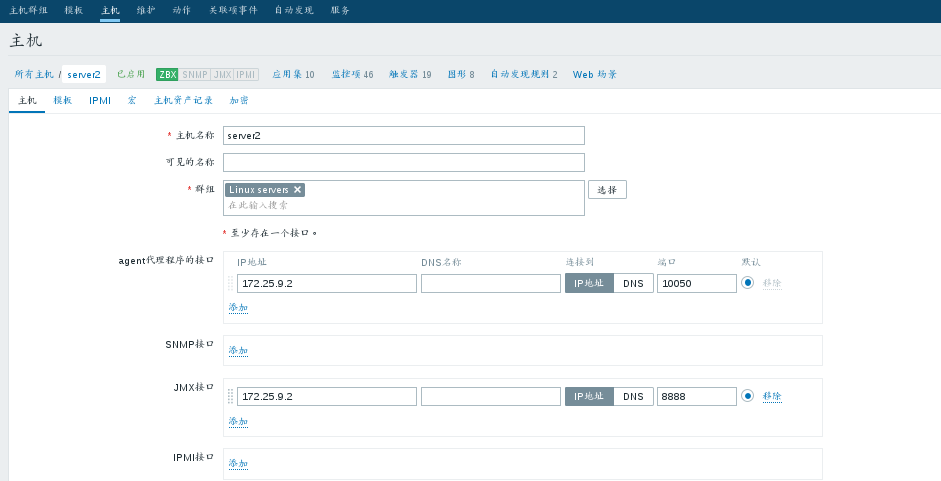The width and height of the screenshot is (941, 481).
Task: Open 图形 8 link
Action: pyautogui.click(x=461, y=74)
